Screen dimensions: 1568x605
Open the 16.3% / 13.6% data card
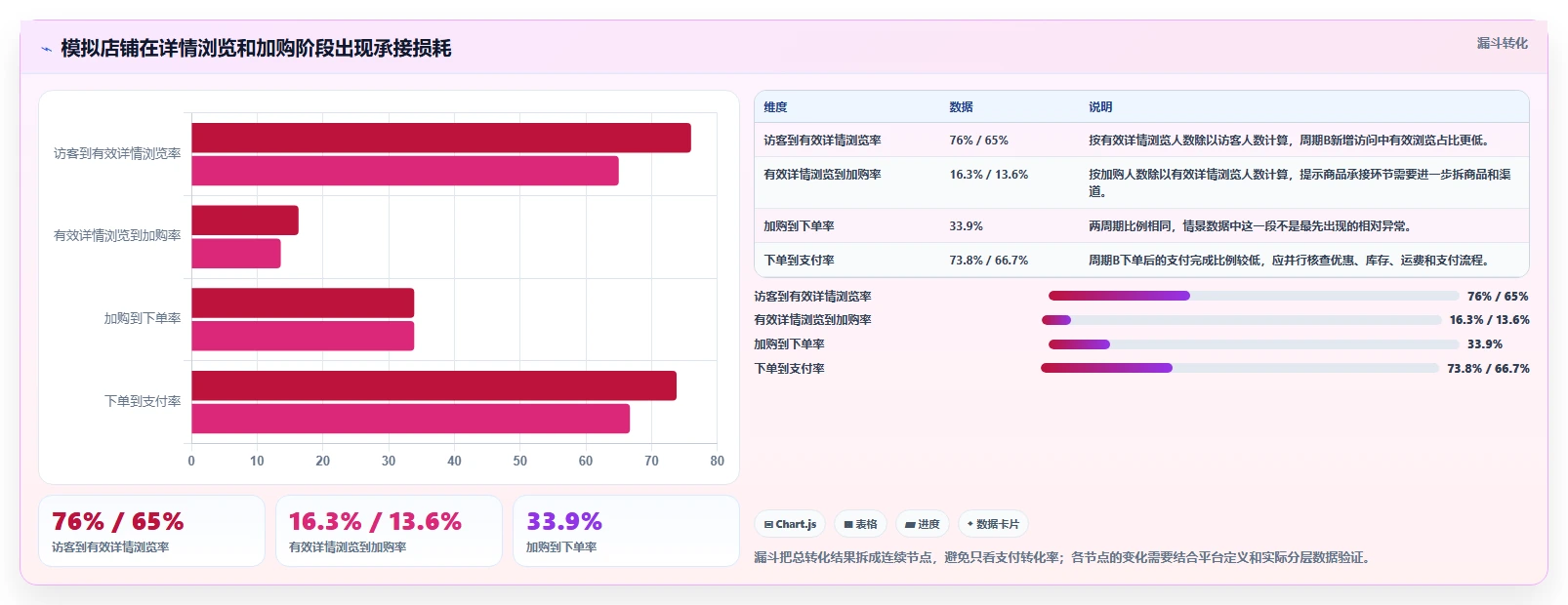click(389, 531)
